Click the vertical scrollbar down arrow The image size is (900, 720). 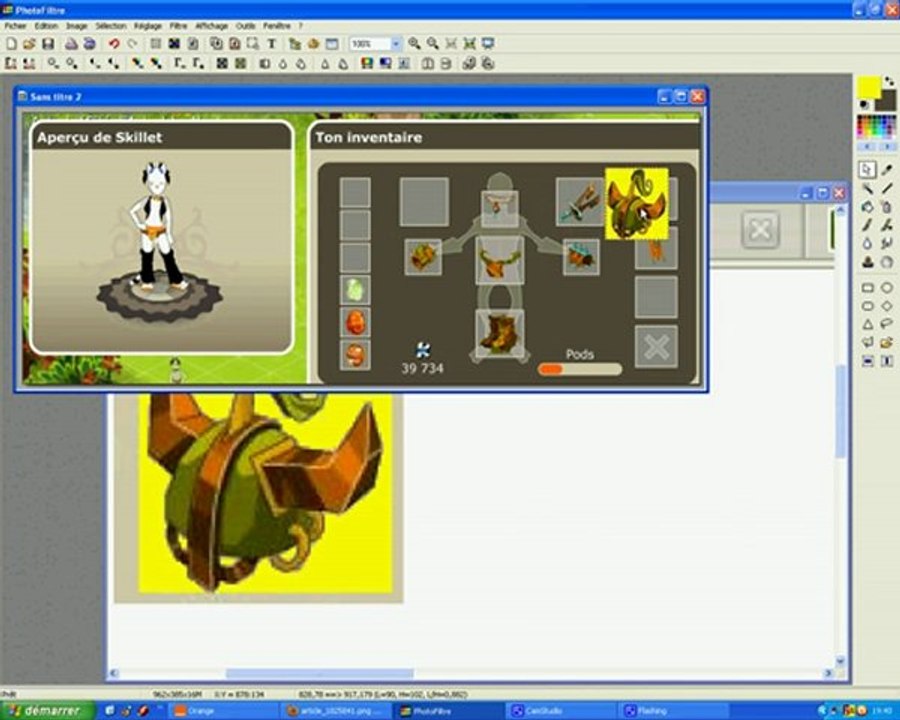[840, 661]
